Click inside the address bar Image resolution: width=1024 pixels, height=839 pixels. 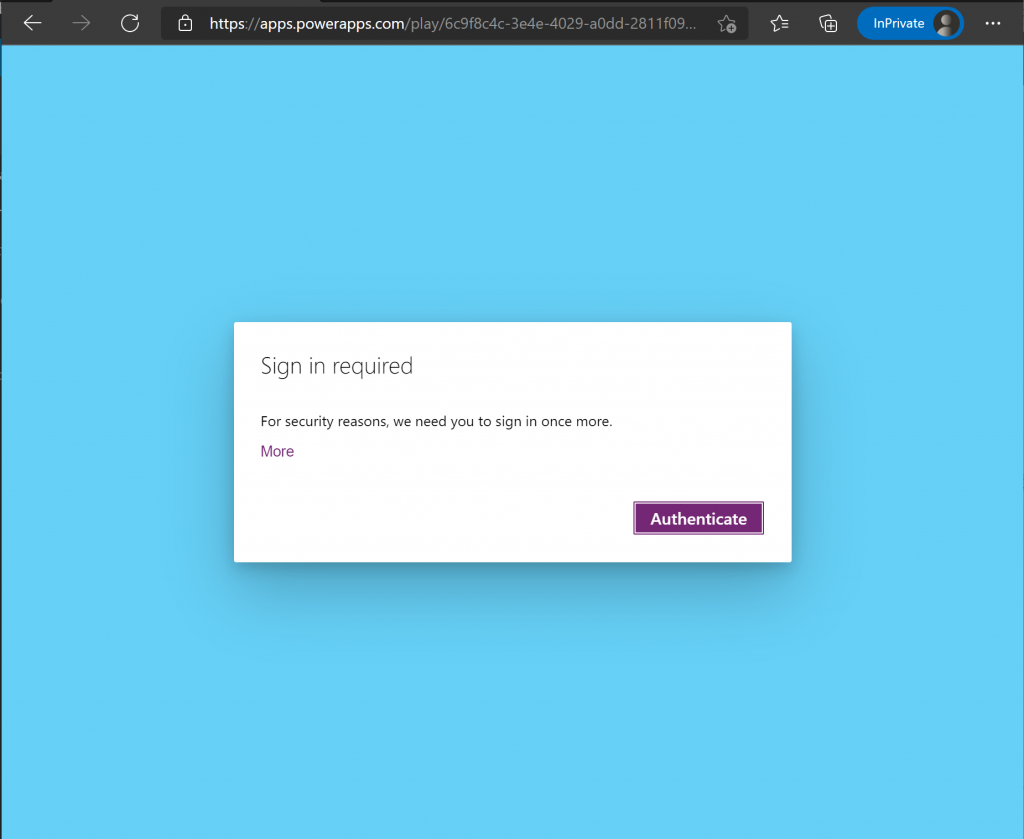pyautogui.click(x=450, y=23)
